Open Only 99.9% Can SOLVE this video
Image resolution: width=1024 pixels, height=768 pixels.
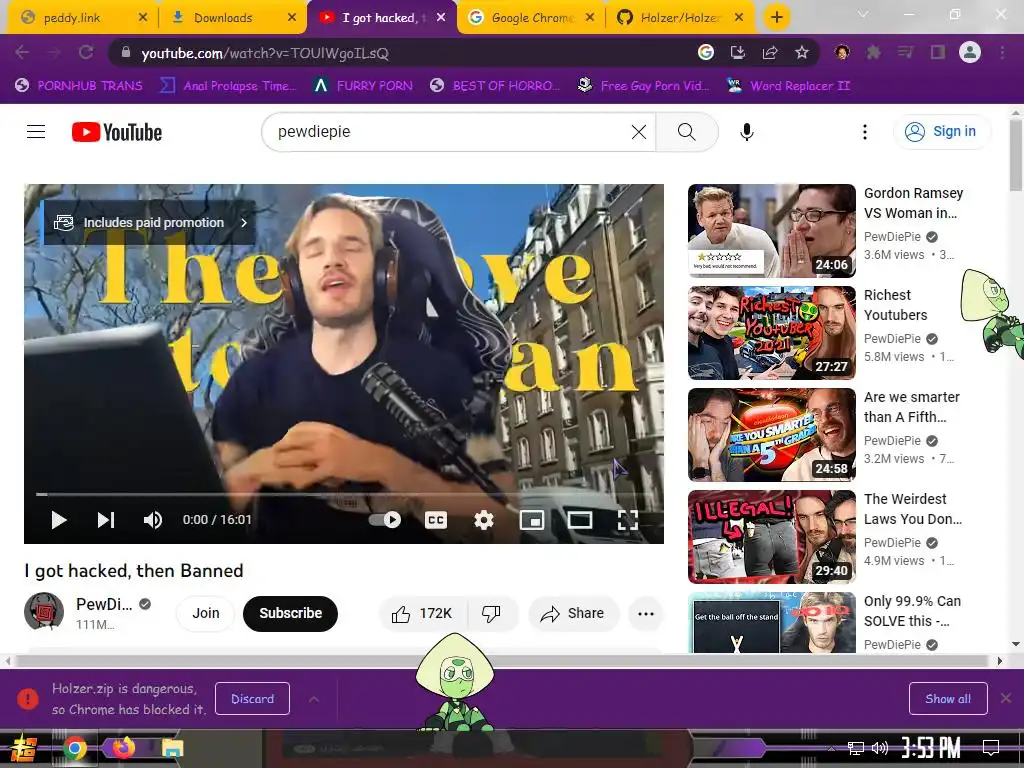point(771,622)
